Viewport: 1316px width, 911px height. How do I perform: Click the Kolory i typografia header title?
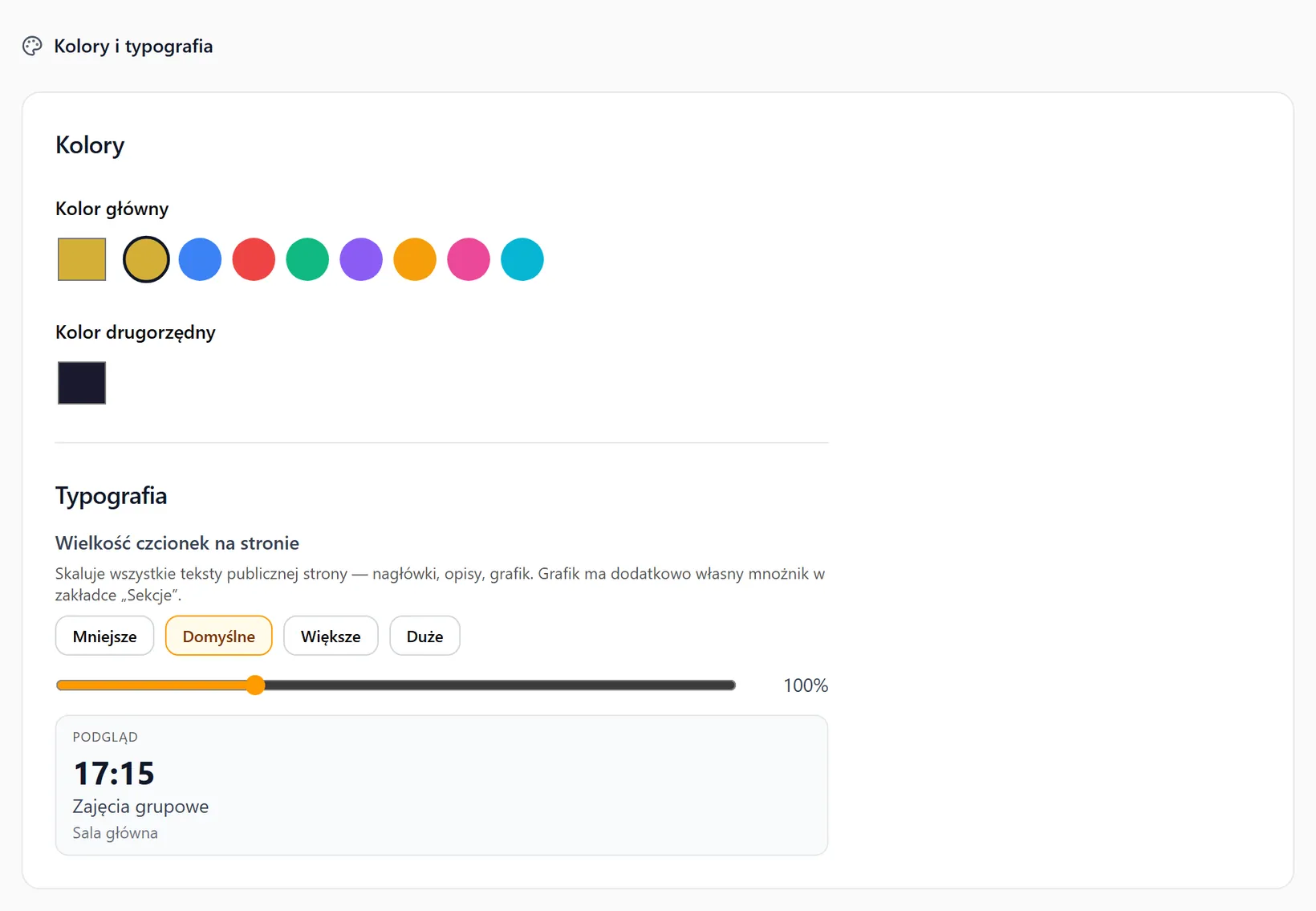(133, 46)
